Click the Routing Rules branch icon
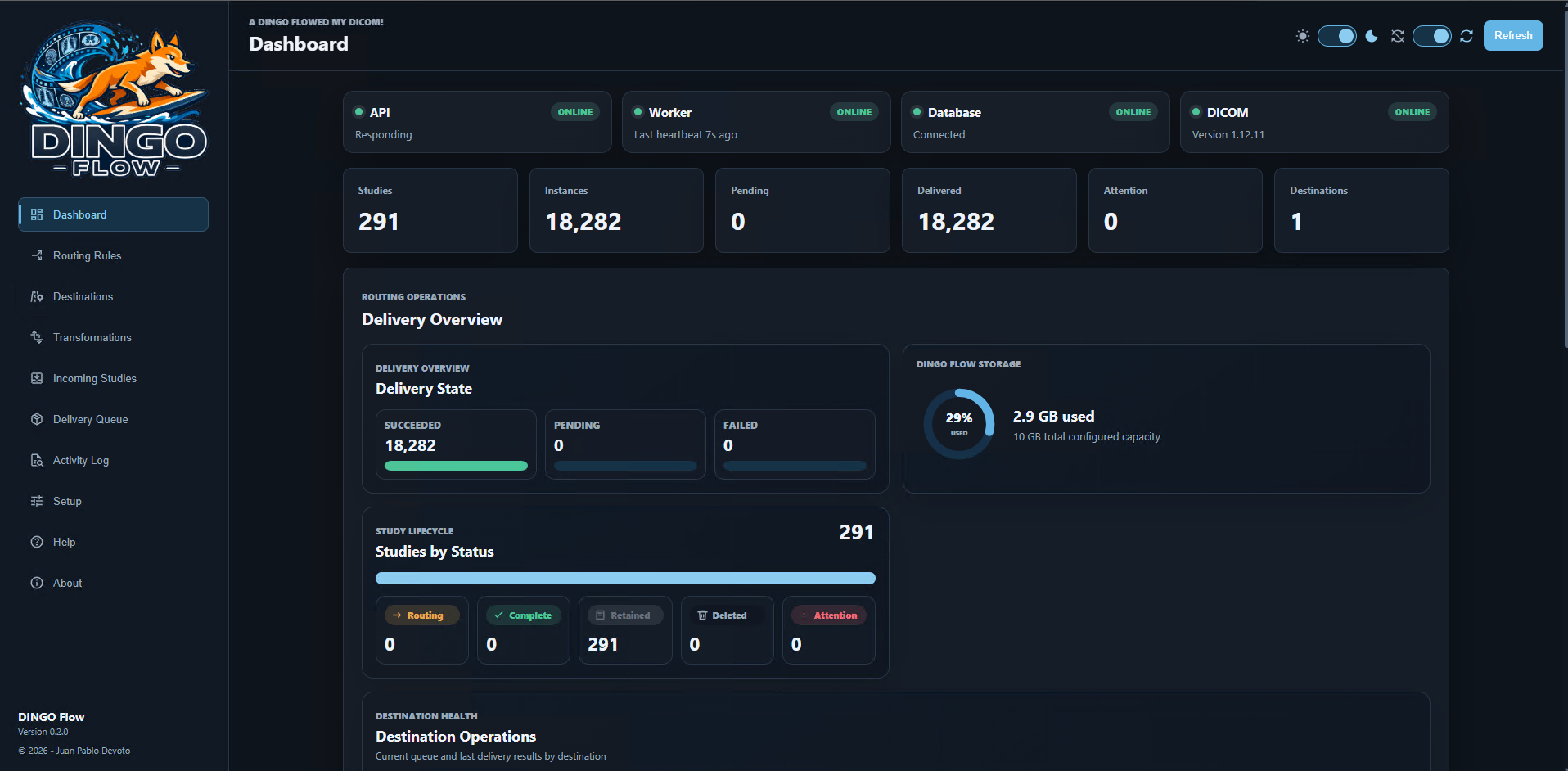The height and width of the screenshot is (771, 1568). point(37,255)
